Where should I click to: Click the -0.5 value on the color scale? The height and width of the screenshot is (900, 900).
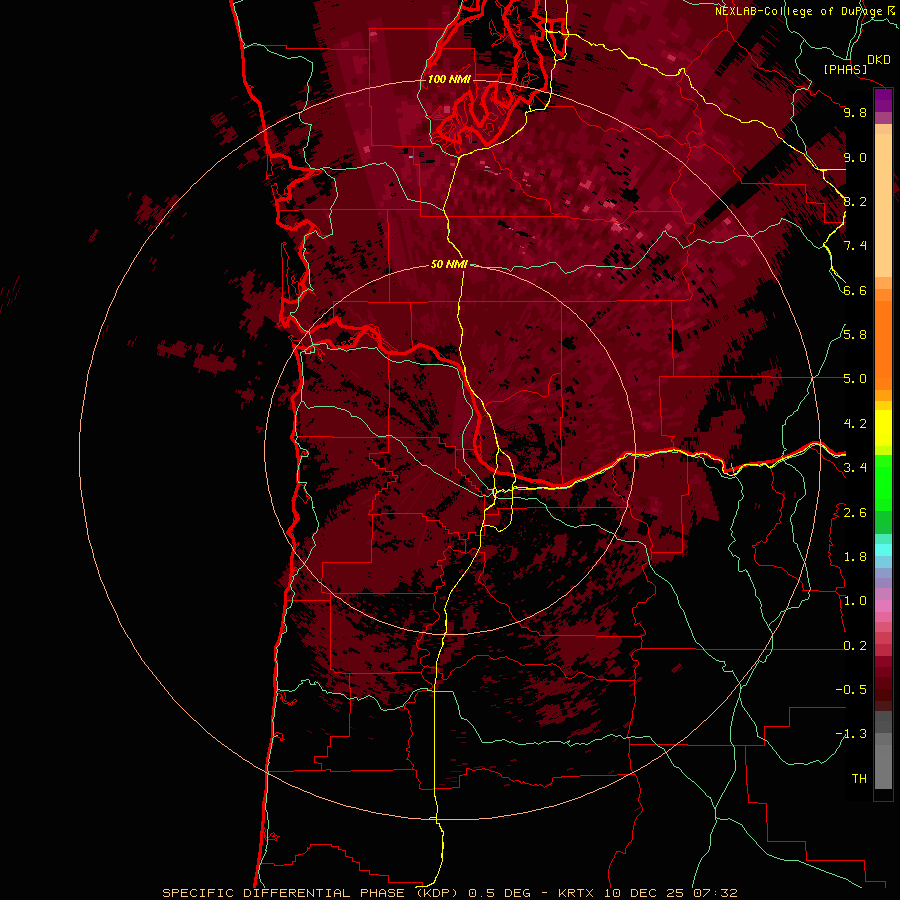pyautogui.click(x=851, y=690)
